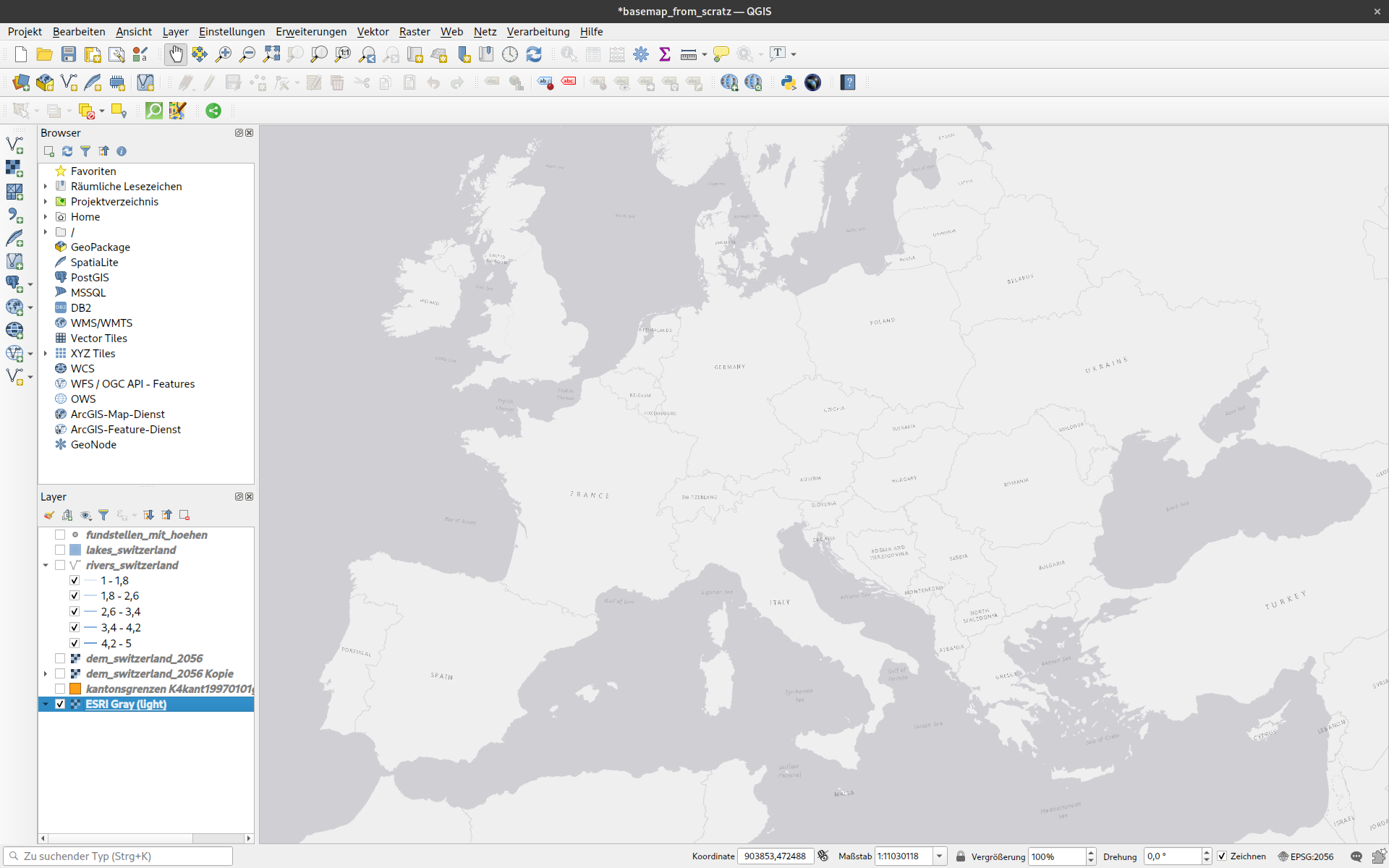Viewport: 1389px width, 868px height.
Task: Click the Save Project floppy icon
Action: (x=69, y=54)
